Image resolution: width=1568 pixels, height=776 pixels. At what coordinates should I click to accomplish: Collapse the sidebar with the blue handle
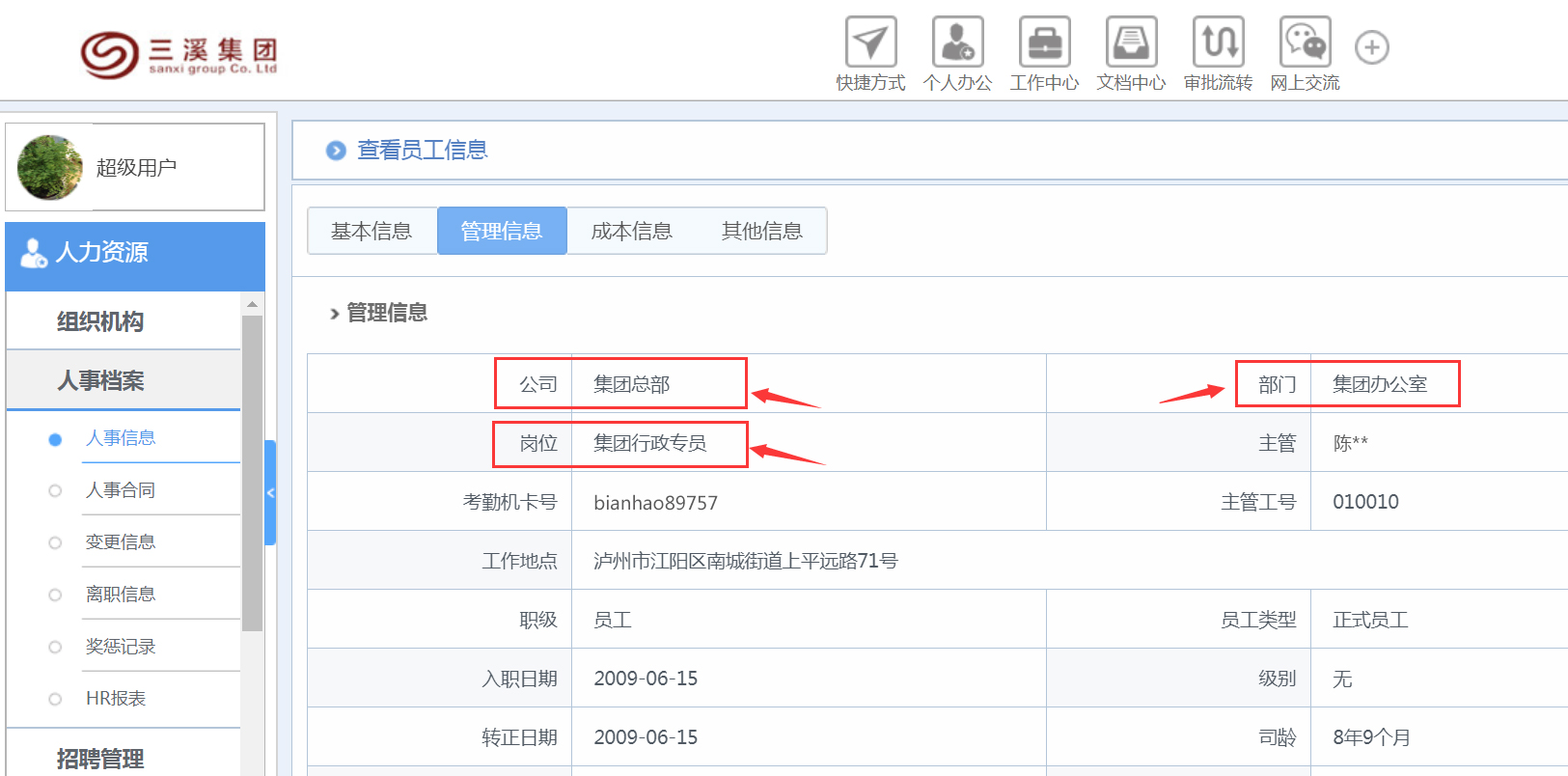(270, 493)
